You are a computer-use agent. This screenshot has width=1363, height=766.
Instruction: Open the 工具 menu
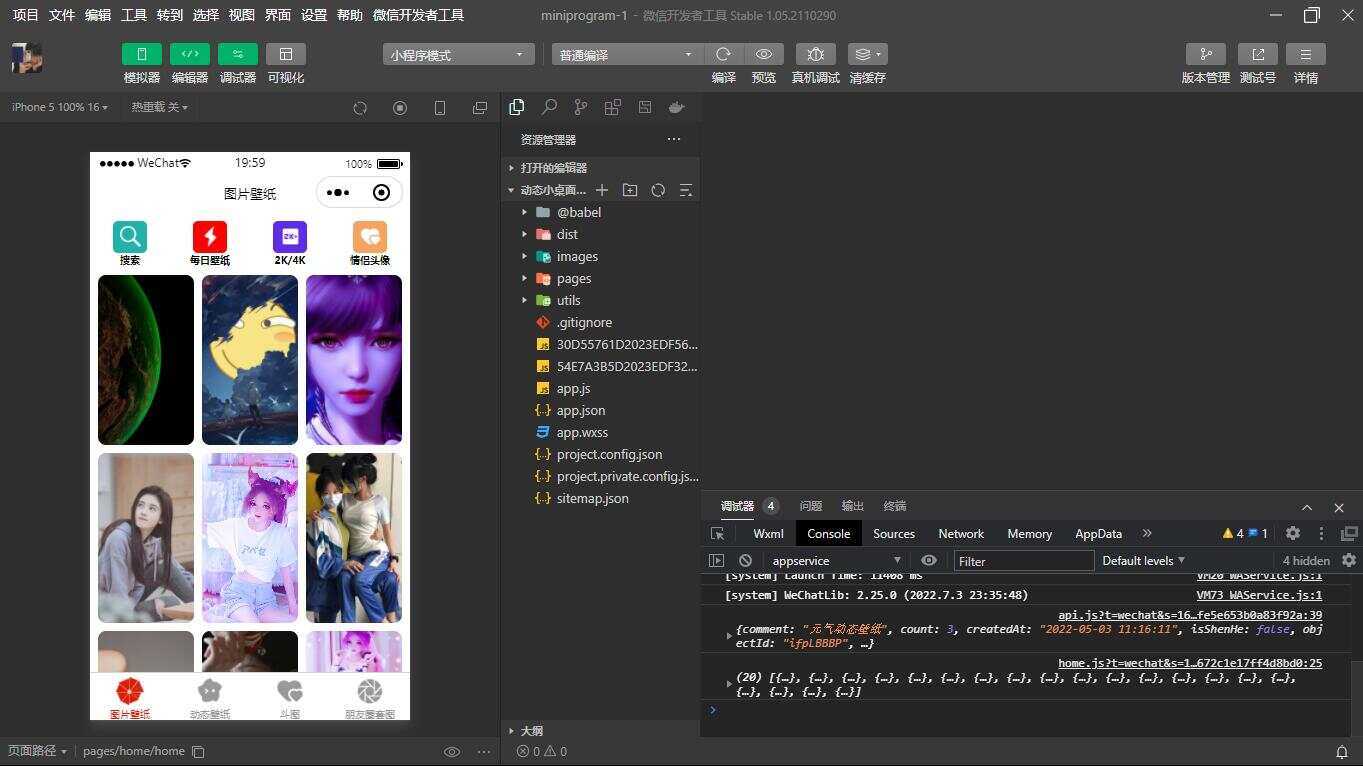[x=133, y=15]
